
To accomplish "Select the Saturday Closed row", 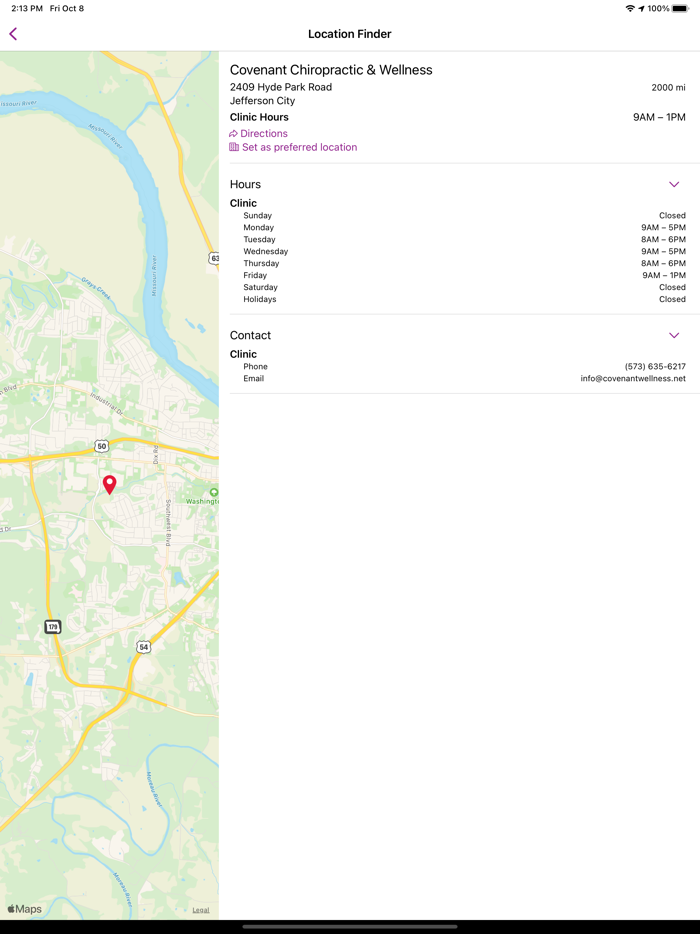I will (x=464, y=287).
